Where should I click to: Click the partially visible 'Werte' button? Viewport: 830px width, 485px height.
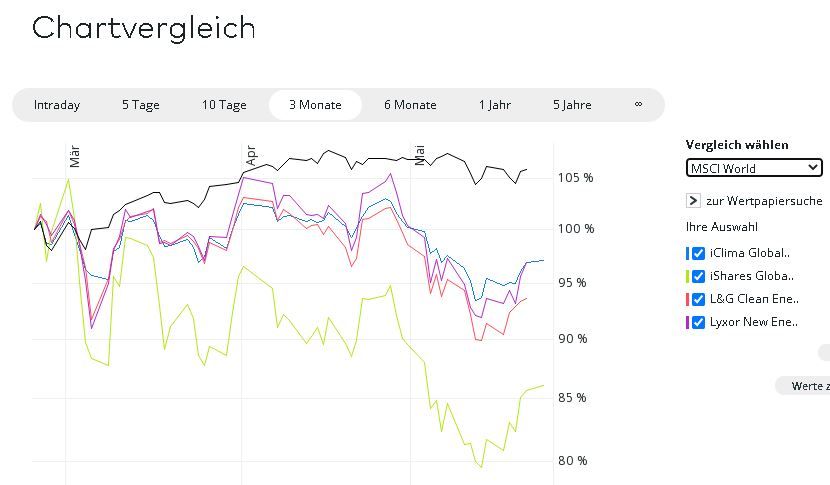click(x=806, y=386)
